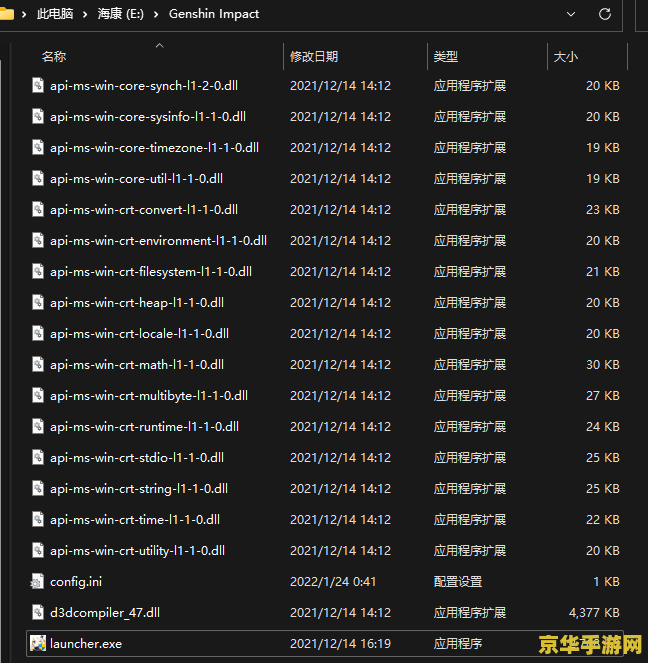The image size is (648, 663).
Task: Click icon of api-ms-win-core-sysinfo-l1-1-0.dll
Action: tap(38, 116)
